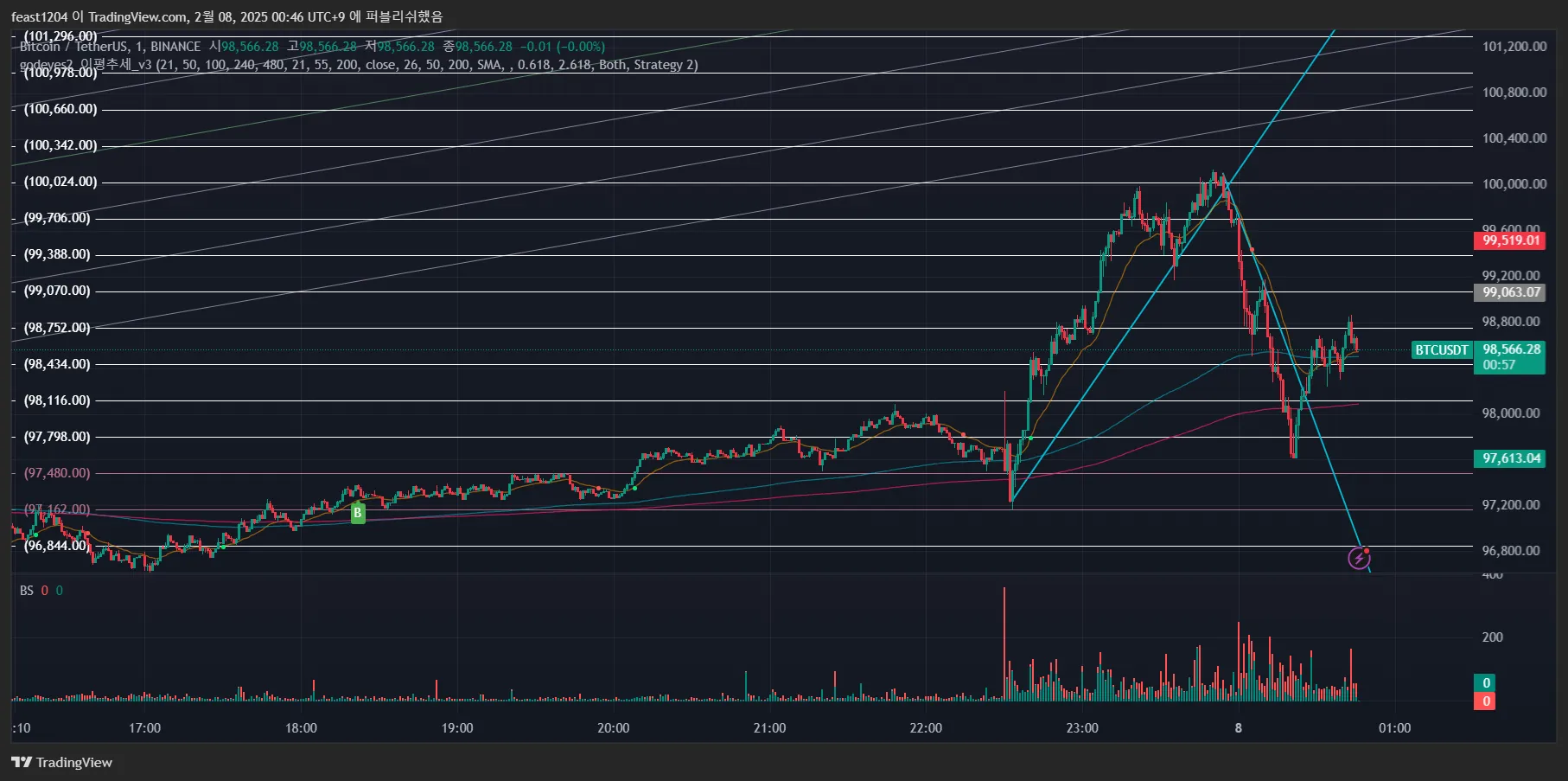Click 98,800.00 on the price axis
Image resolution: width=1568 pixels, height=781 pixels.
coord(1510,322)
